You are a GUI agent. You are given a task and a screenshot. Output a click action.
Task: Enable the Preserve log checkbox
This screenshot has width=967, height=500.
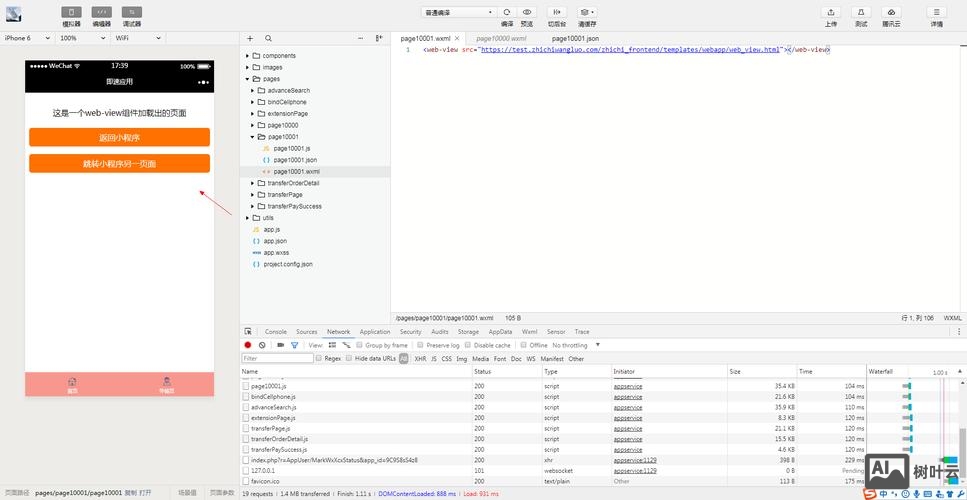click(x=421, y=345)
